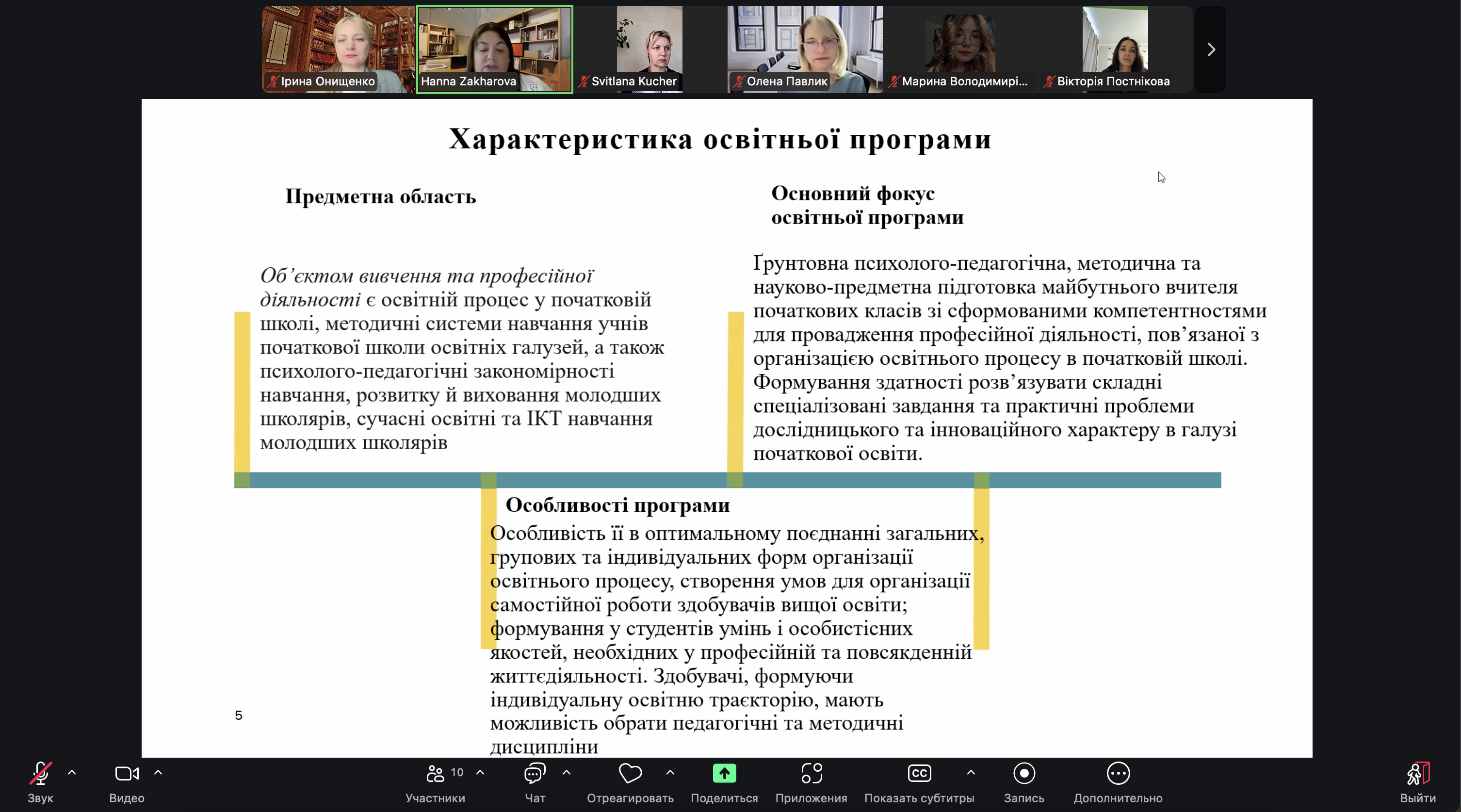
Task: Open the Дополнительно ellipsis icon
Action: [1119, 774]
